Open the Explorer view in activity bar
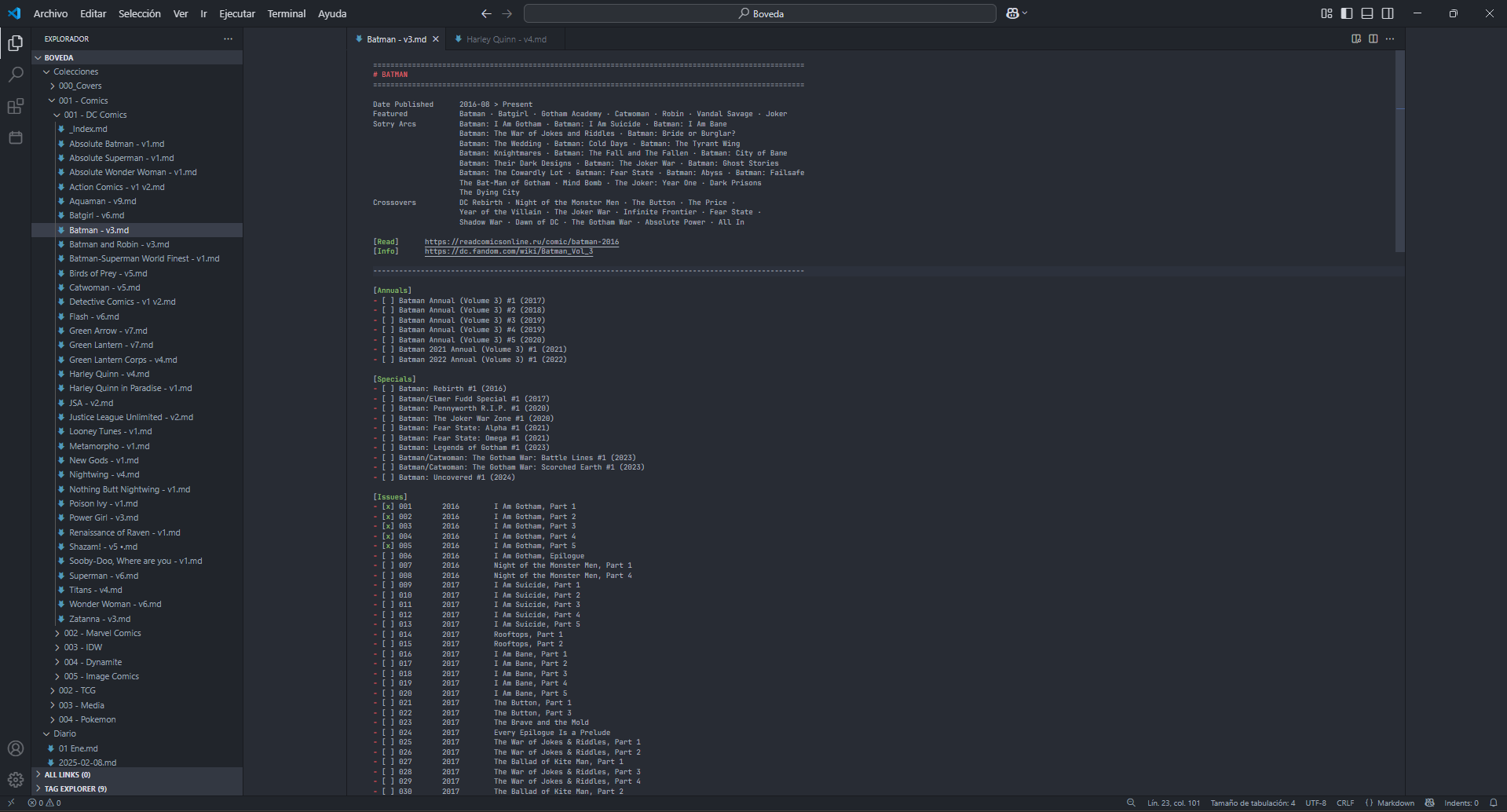This screenshot has width=1507, height=812. [15, 43]
